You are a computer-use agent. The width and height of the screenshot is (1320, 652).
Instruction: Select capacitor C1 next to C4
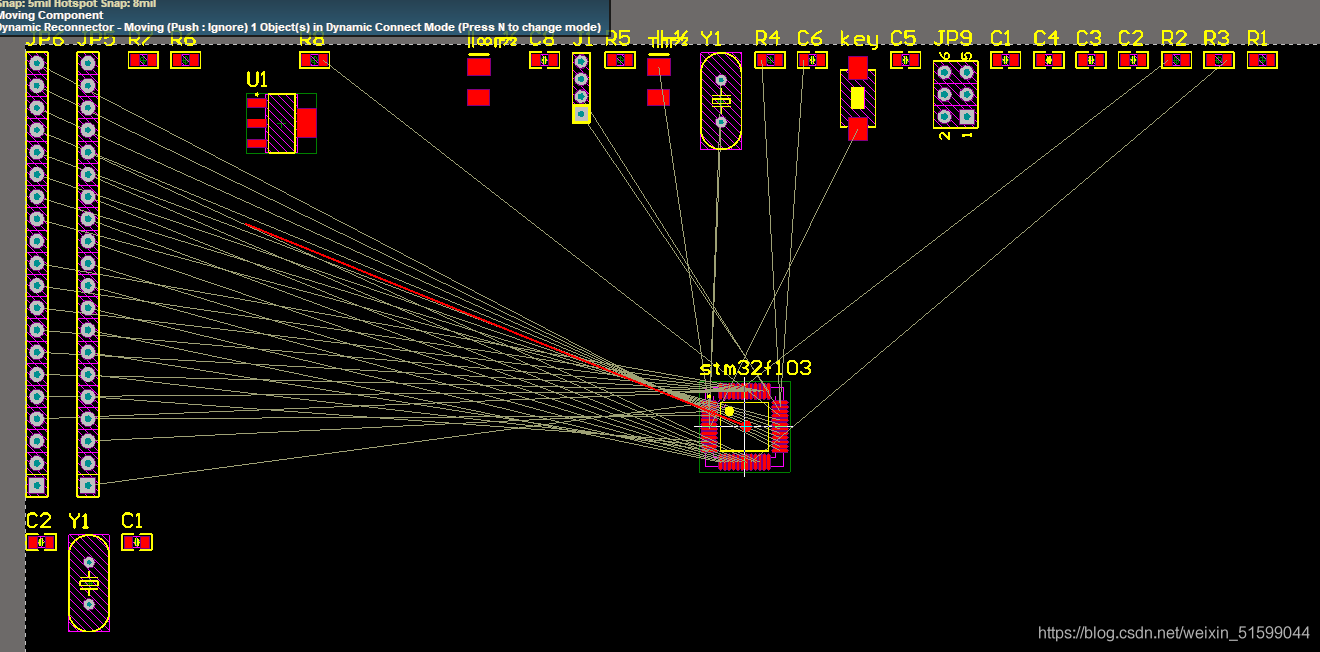(x=1005, y=60)
